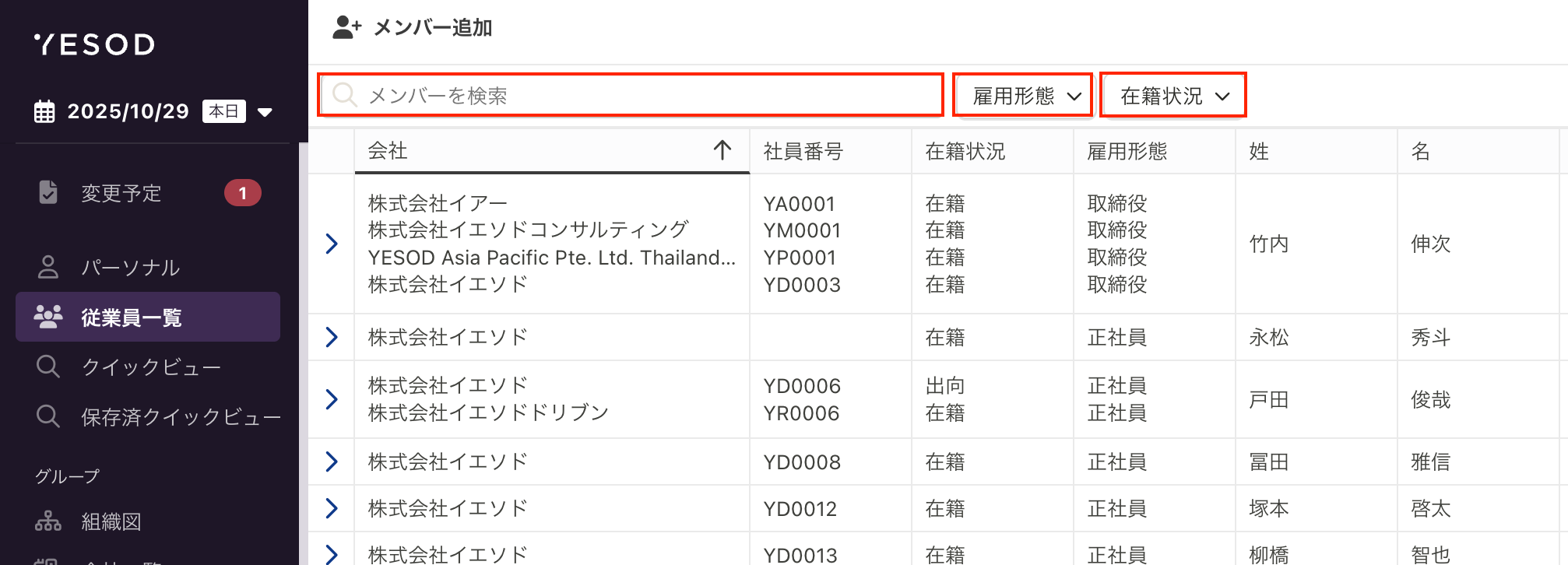Select 従業員一覧 in the sidebar
Screen dimensions: 1568x565
point(148,317)
